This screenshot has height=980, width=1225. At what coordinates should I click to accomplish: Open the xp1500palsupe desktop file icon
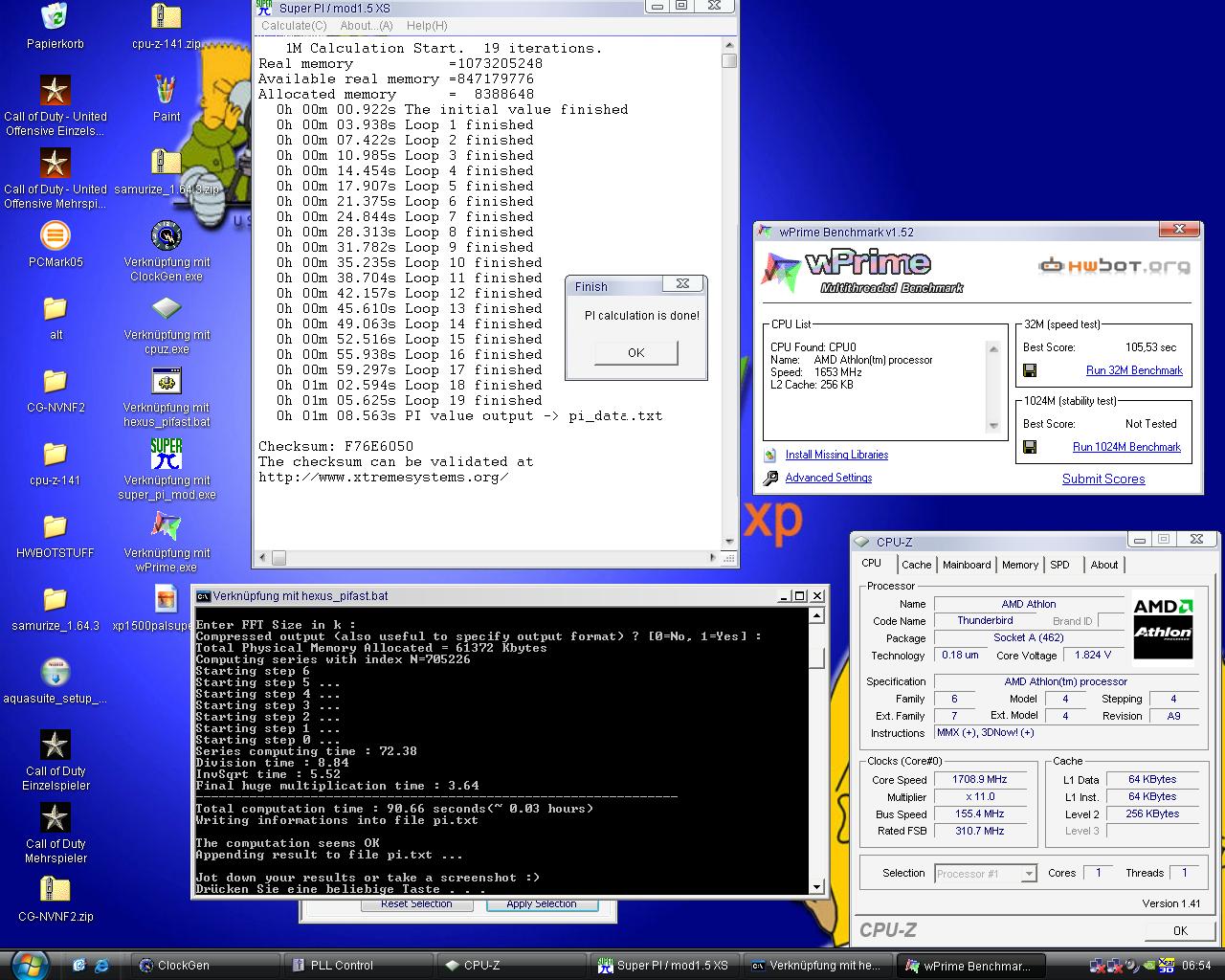[167, 599]
